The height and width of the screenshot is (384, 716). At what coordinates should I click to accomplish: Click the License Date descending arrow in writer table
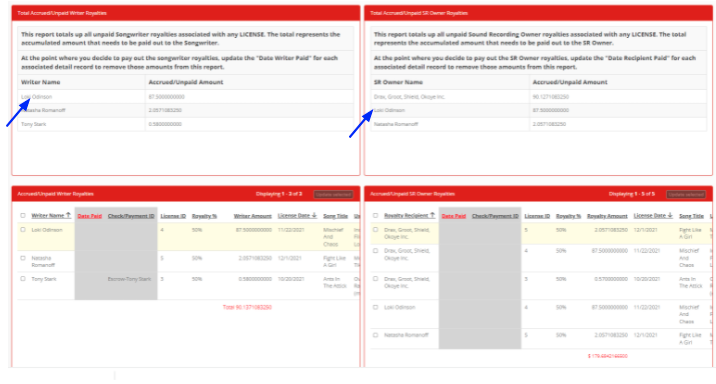click(x=314, y=215)
